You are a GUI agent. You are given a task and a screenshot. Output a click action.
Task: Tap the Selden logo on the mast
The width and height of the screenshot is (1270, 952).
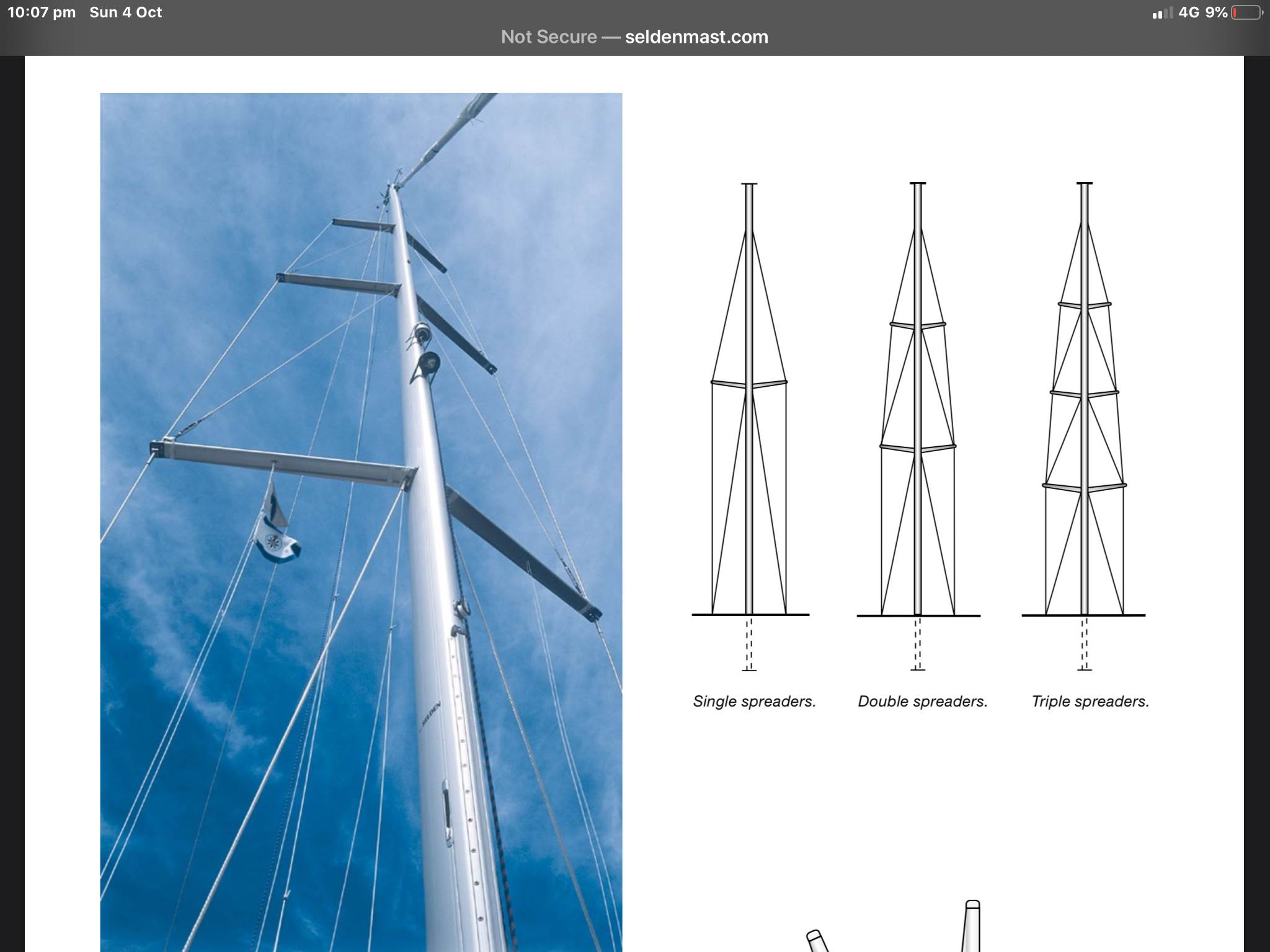430,716
